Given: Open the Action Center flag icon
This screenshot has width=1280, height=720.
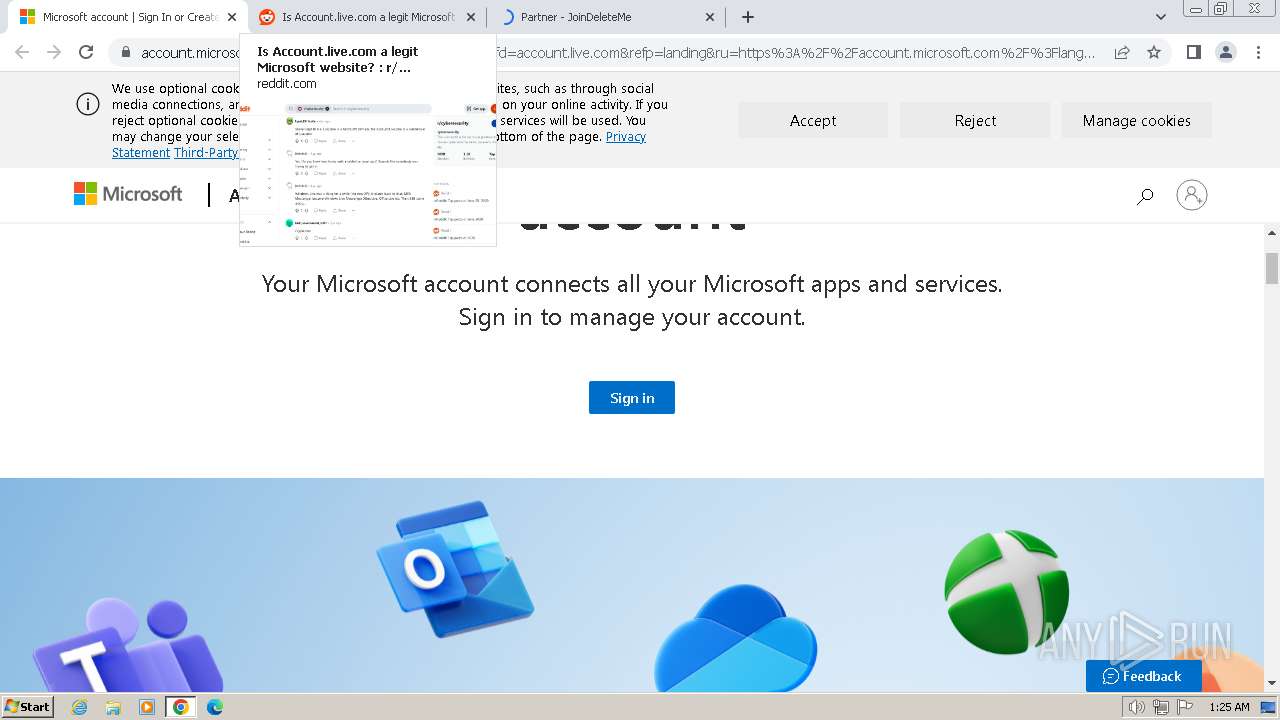Looking at the screenshot, I should 1185,707.
